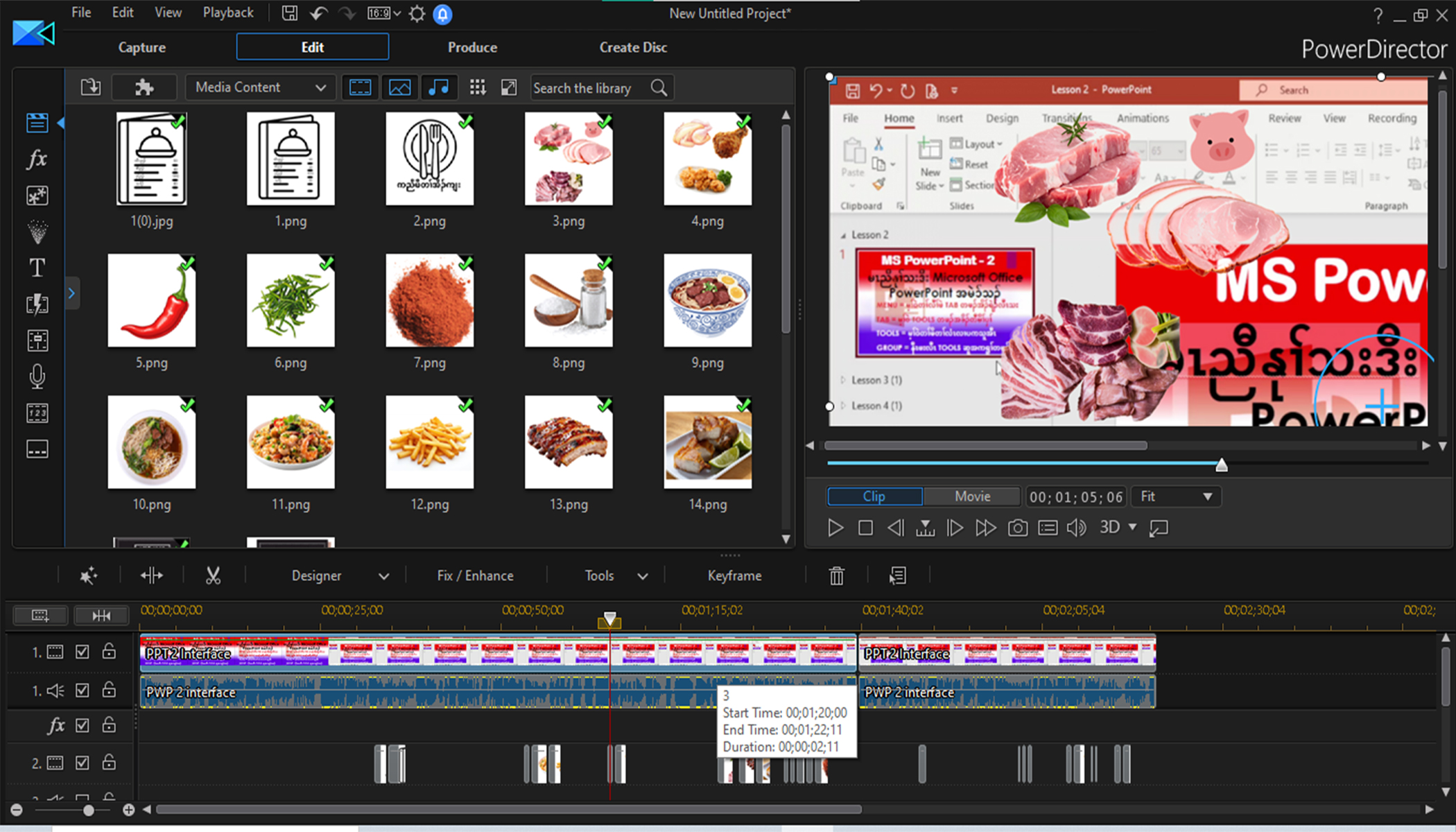Screen dimensions: 1456x832
Task: Stop the preview playback
Action: point(865,528)
